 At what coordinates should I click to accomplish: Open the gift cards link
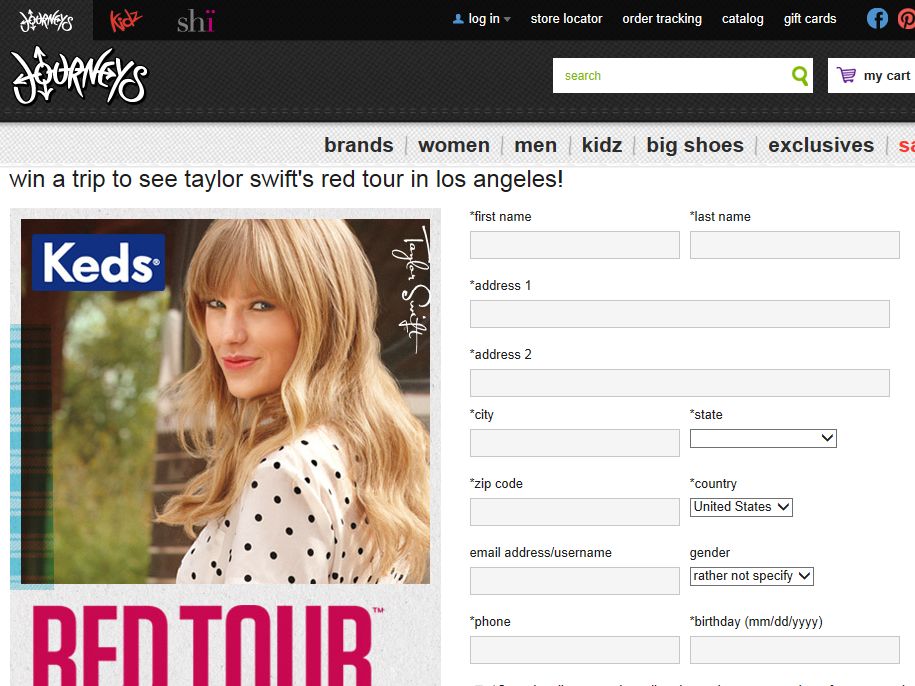[810, 19]
